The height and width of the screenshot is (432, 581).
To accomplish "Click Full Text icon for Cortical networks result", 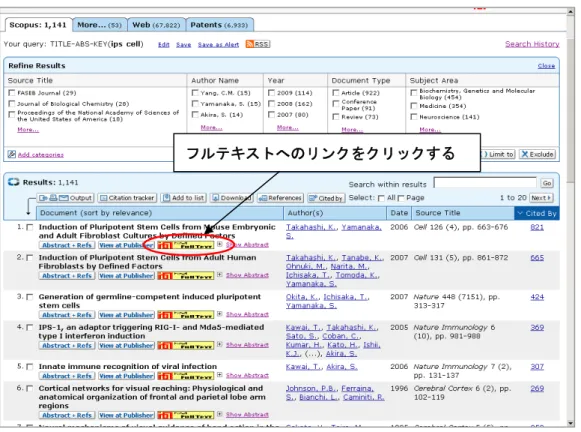I will pyautogui.click(x=185, y=415).
